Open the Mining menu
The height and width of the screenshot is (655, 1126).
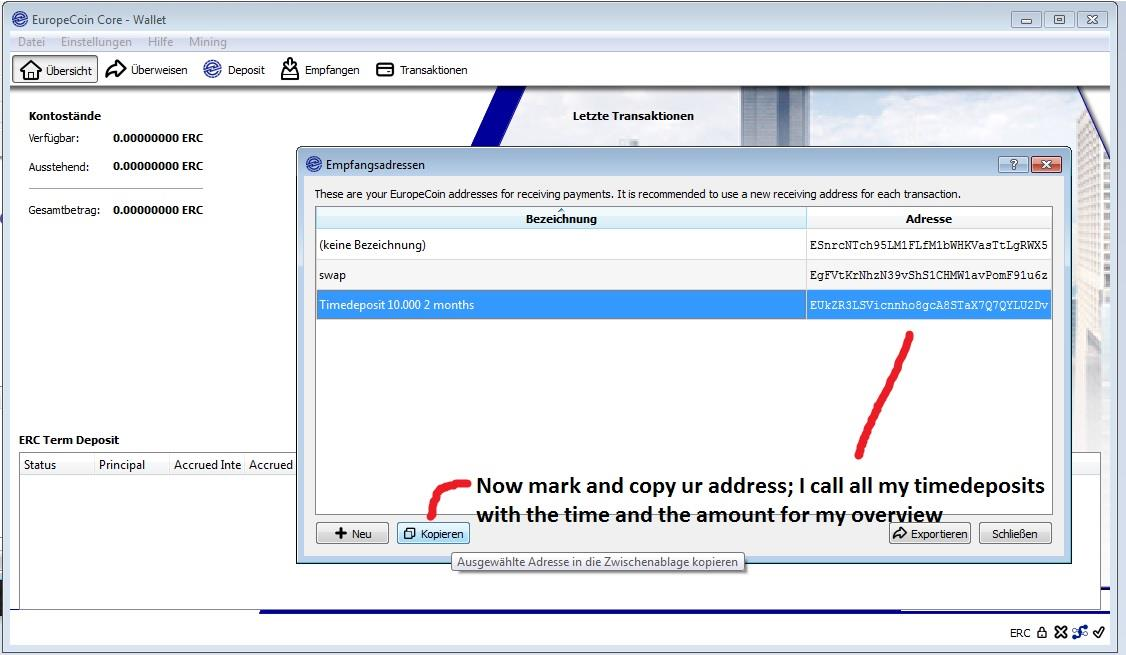[x=208, y=42]
